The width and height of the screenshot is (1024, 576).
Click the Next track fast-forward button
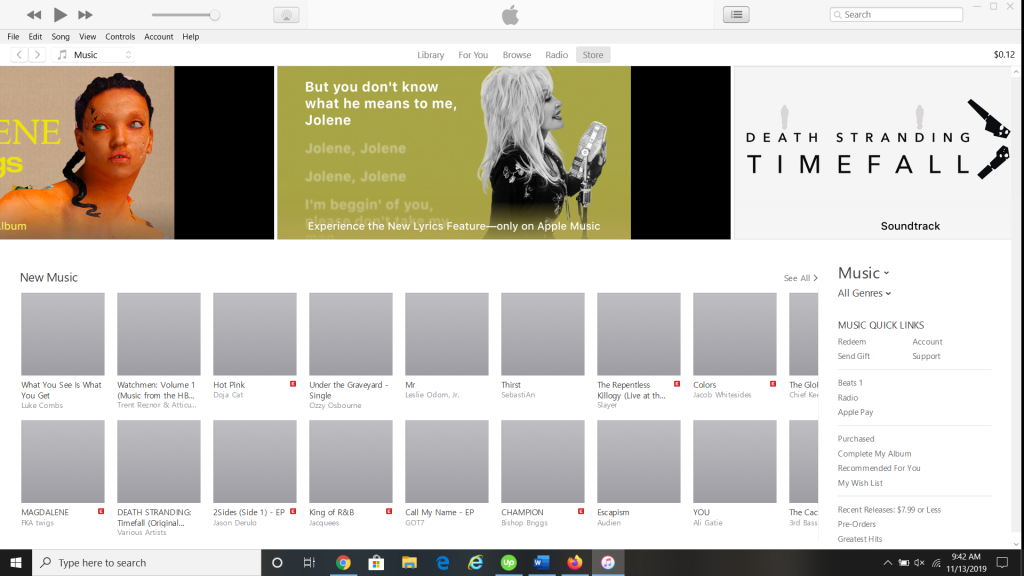(85, 14)
